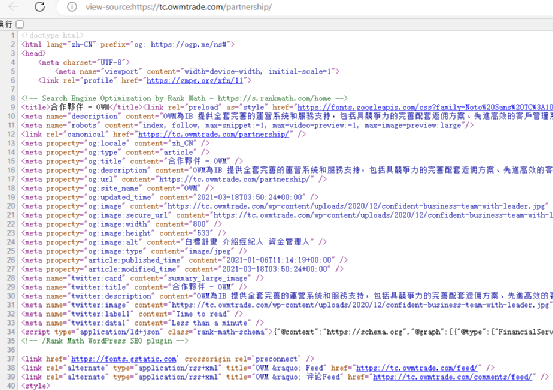This screenshot has width=553, height=390.
Task: Click the og:locale meta property line
Action: 115,143
